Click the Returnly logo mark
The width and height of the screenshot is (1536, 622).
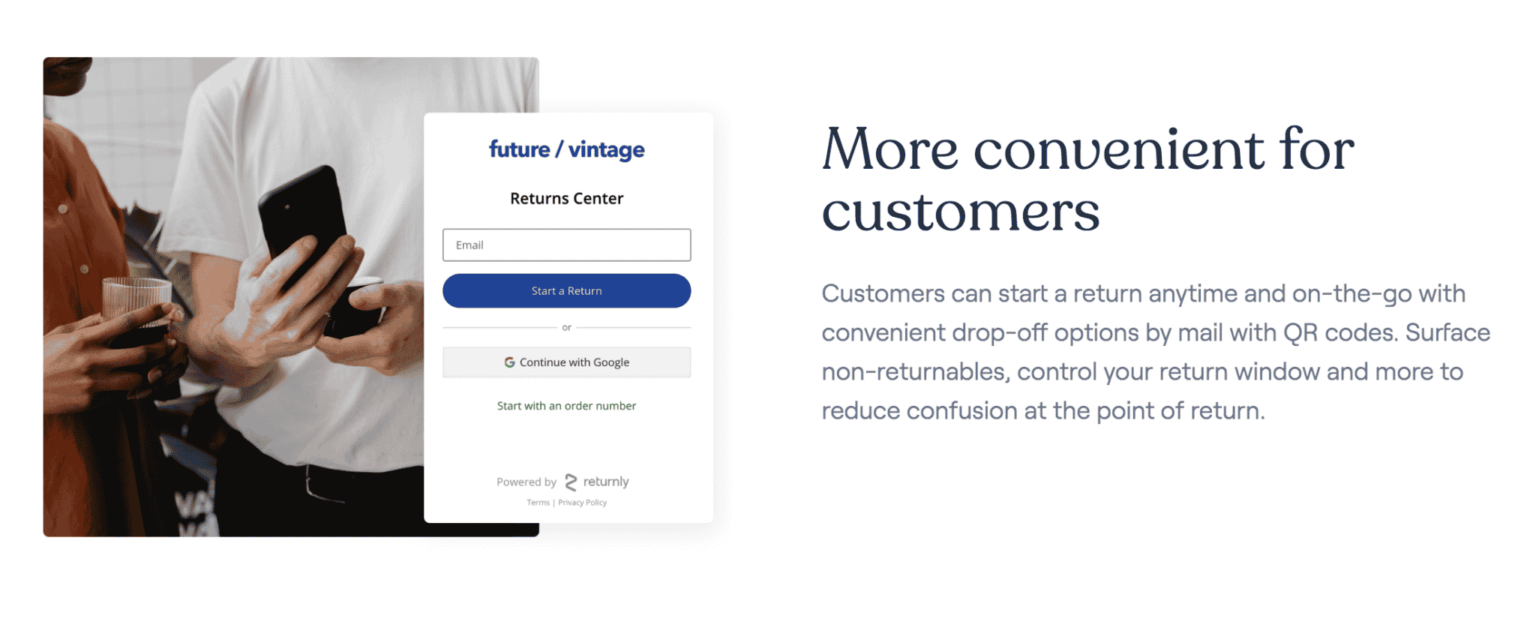click(x=571, y=482)
